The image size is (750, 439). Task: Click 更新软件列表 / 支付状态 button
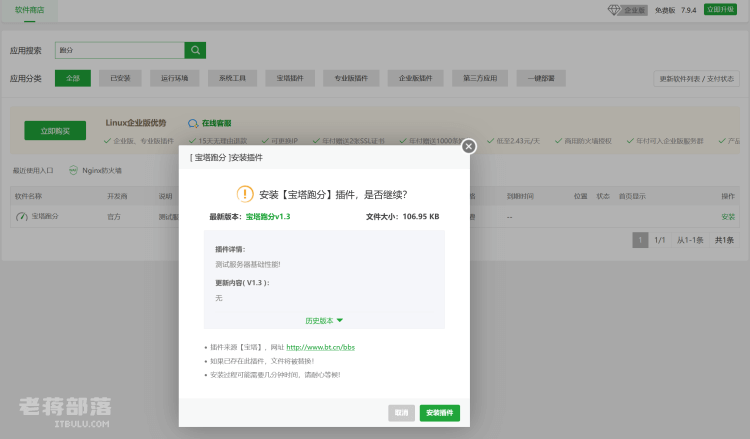(x=696, y=79)
